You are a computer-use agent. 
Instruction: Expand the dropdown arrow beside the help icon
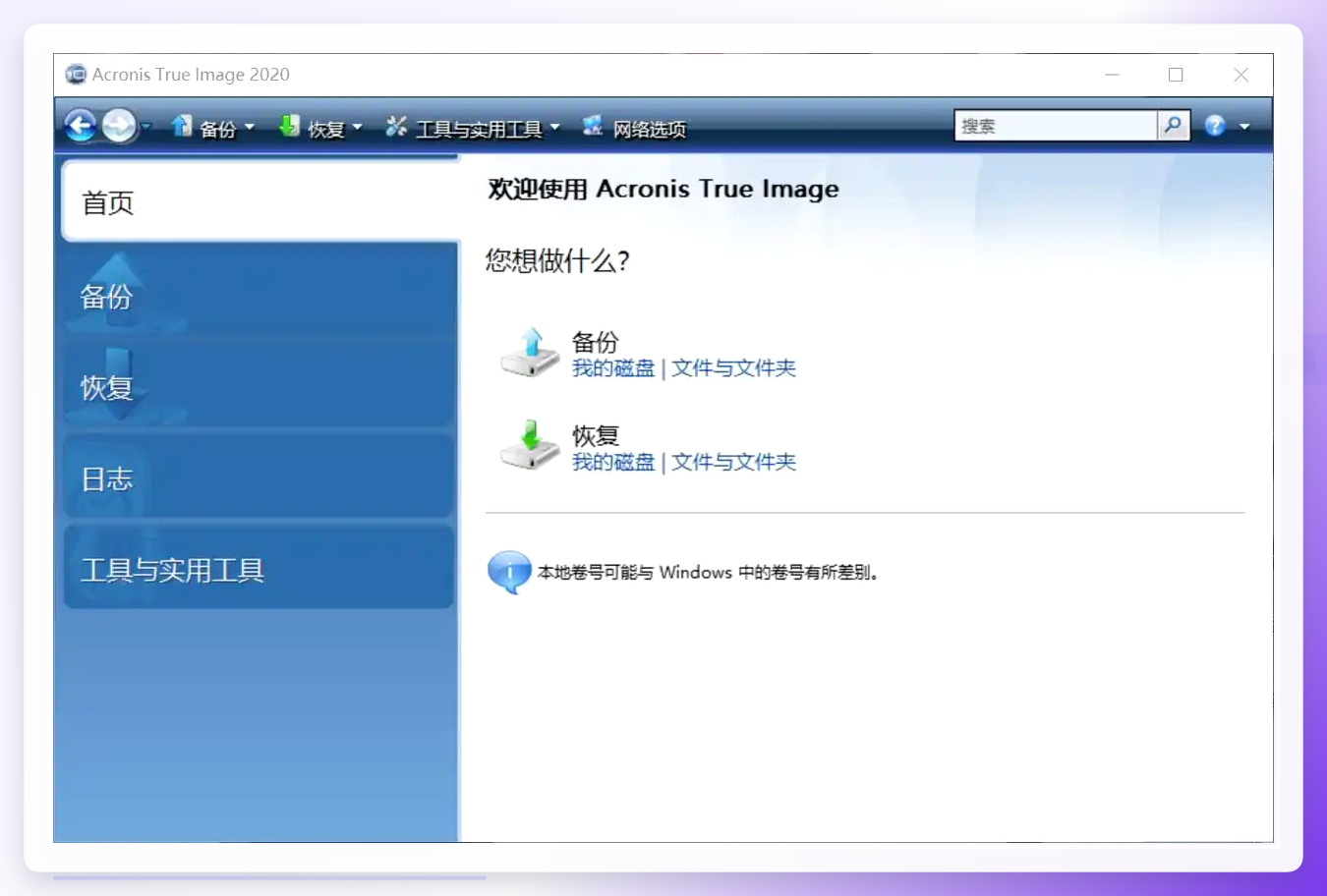click(1244, 127)
